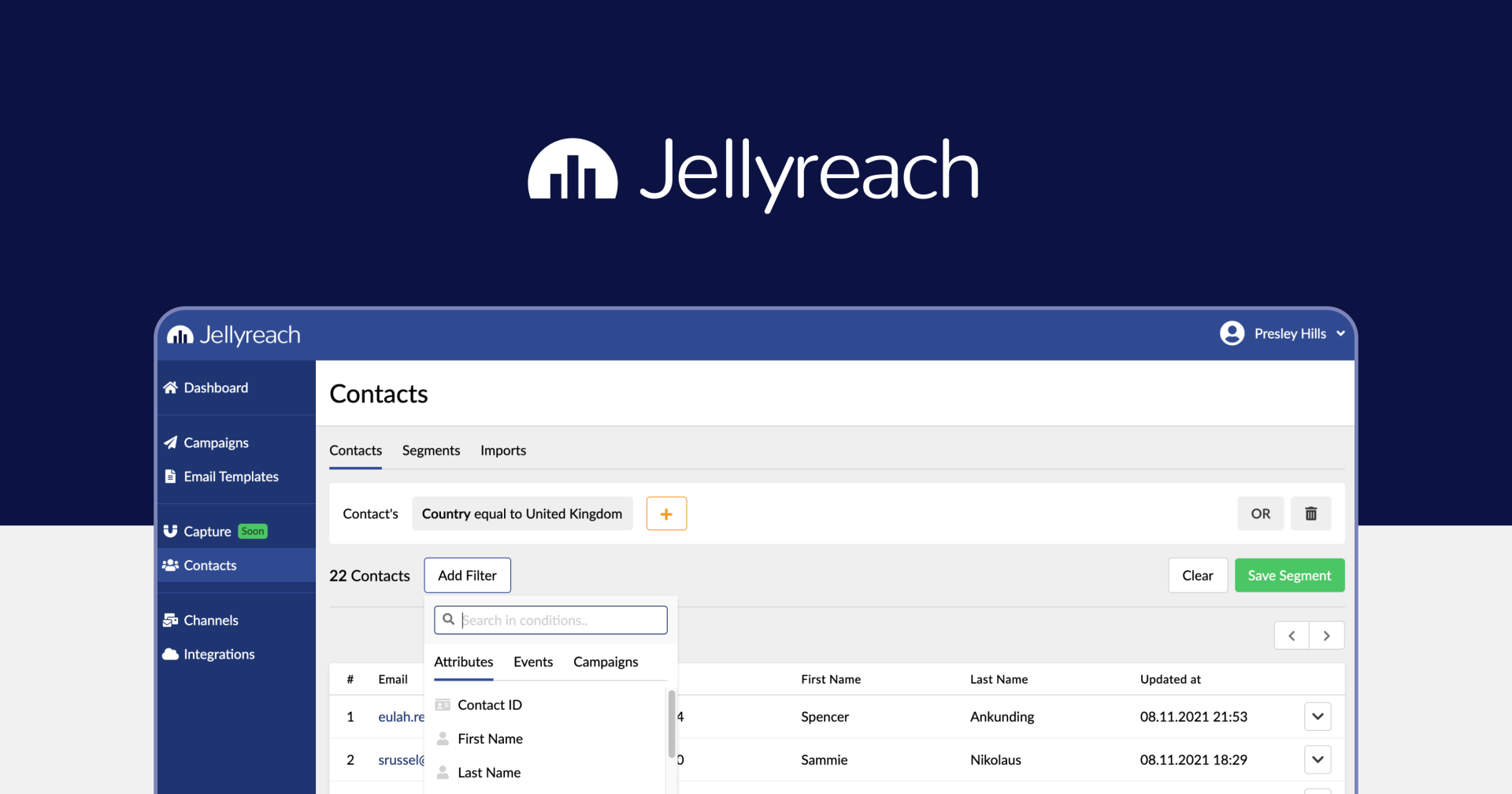Expand row options for Spencer Ankunding
The width and height of the screenshot is (1512, 794).
point(1317,717)
